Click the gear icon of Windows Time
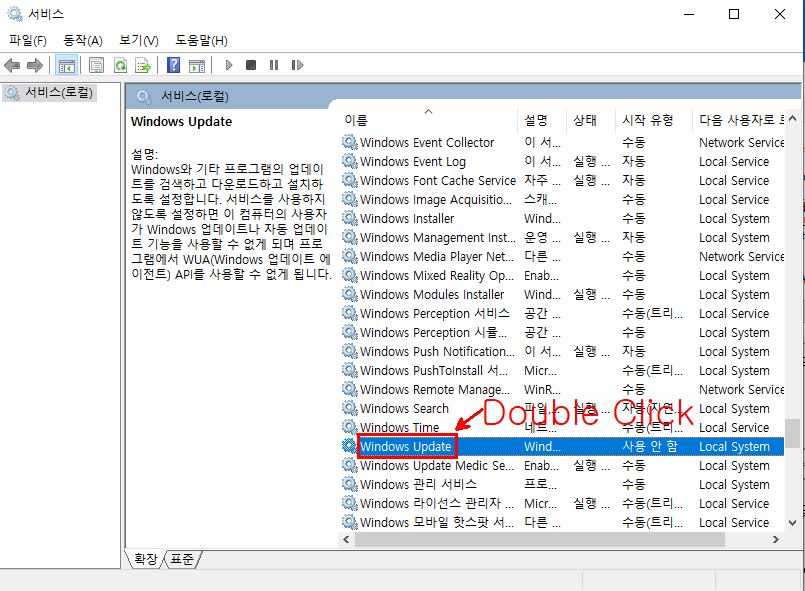 click(x=350, y=427)
